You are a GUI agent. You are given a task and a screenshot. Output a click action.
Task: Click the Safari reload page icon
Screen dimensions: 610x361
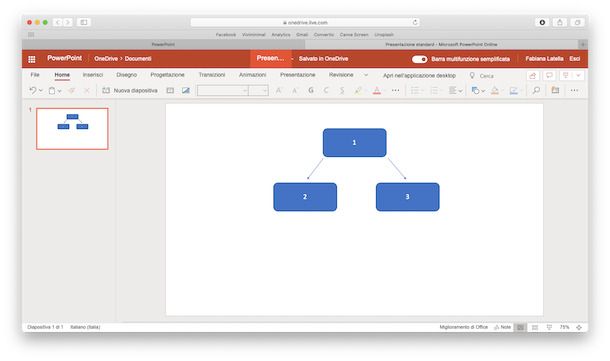(415, 22)
